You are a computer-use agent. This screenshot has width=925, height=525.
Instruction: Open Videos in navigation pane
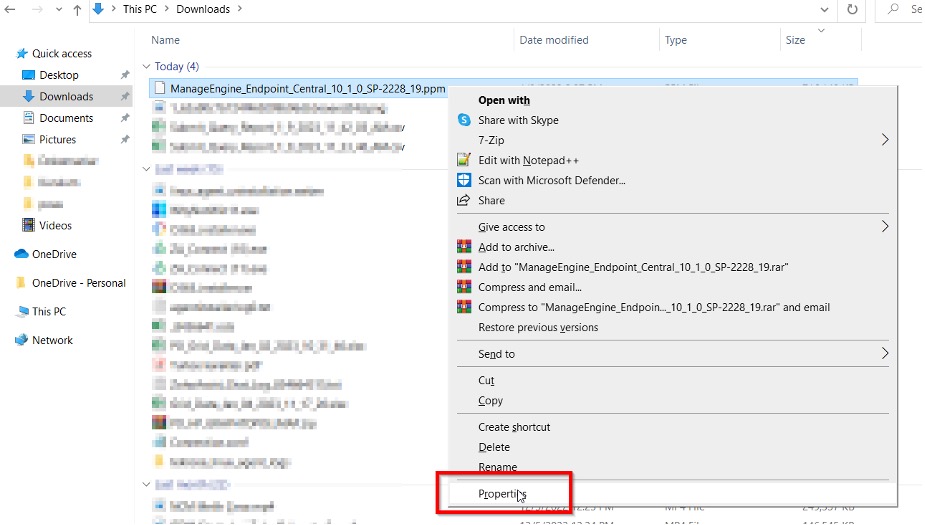click(x=55, y=225)
